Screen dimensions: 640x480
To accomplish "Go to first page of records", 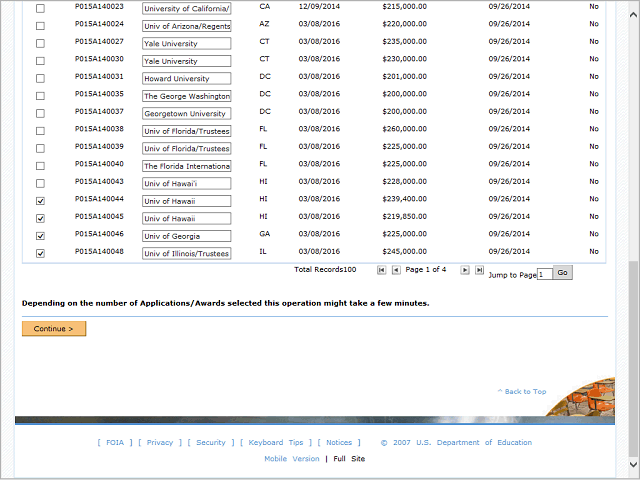I will click(x=381, y=270).
